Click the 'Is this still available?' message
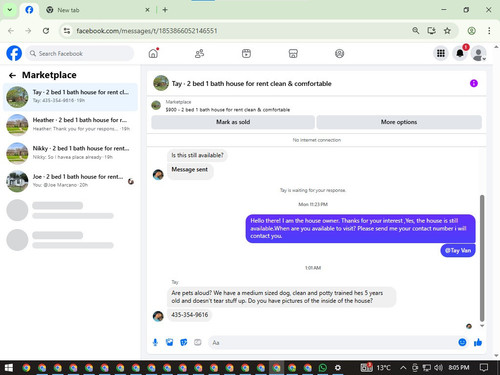This screenshot has height=375, width=500. click(x=197, y=155)
